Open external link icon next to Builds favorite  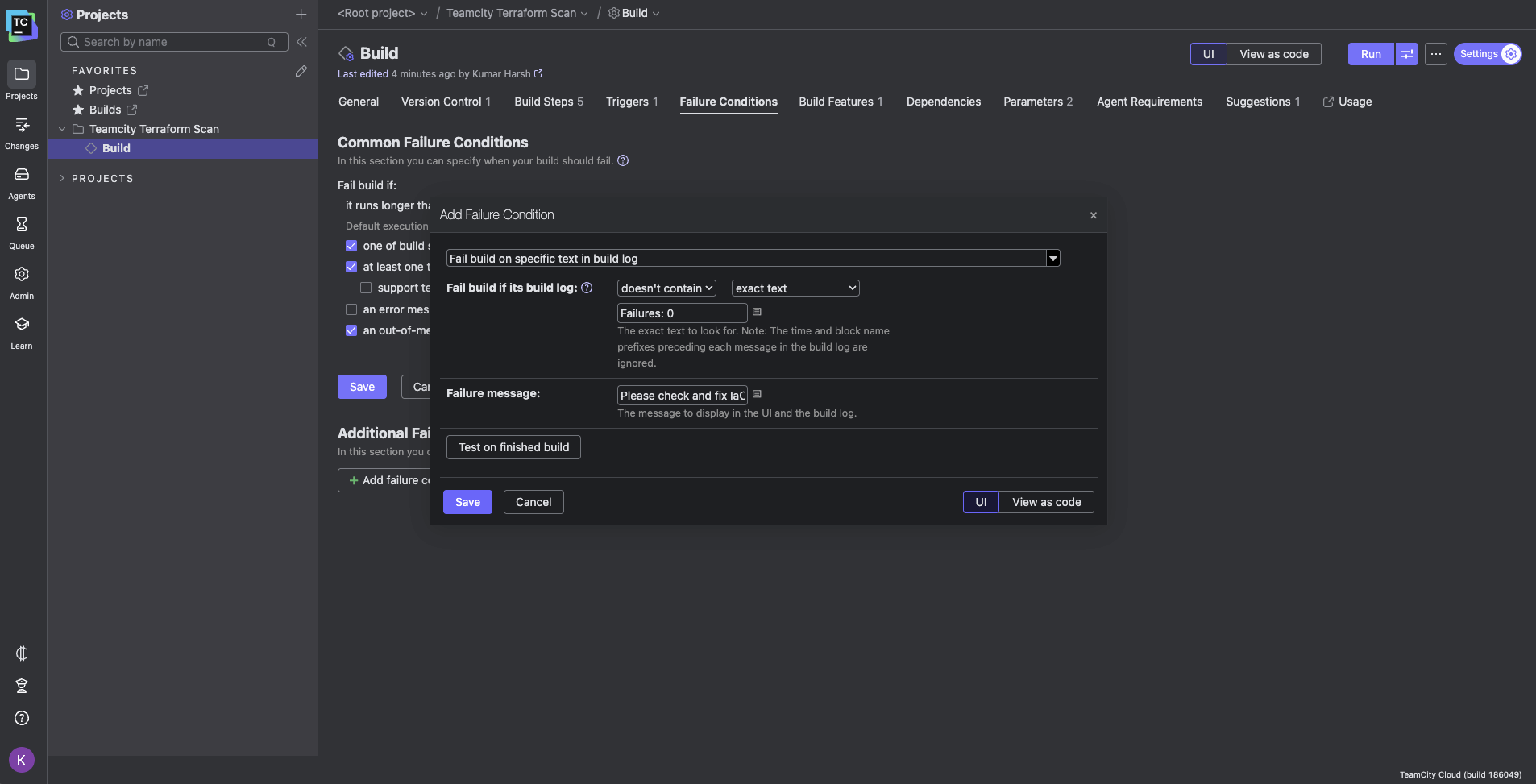pyautogui.click(x=131, y=110)
